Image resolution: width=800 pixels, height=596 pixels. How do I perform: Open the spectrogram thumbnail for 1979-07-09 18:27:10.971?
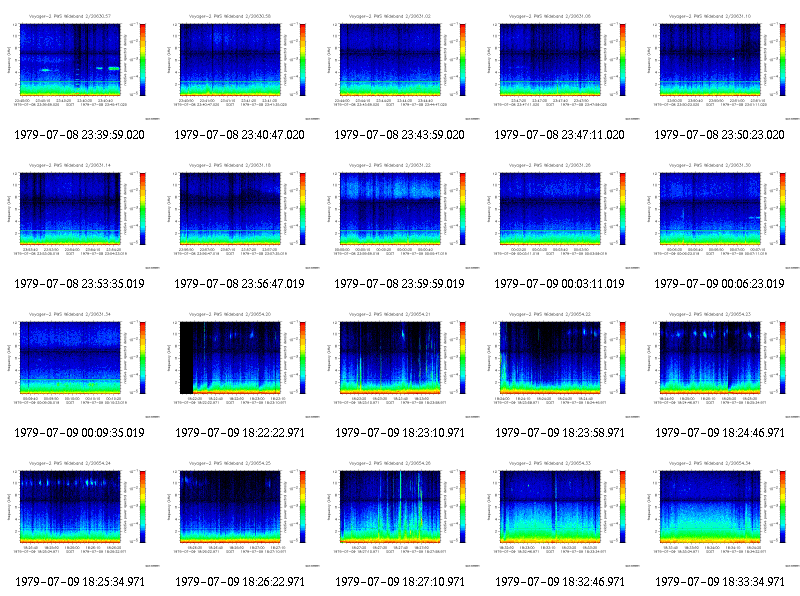399,512
